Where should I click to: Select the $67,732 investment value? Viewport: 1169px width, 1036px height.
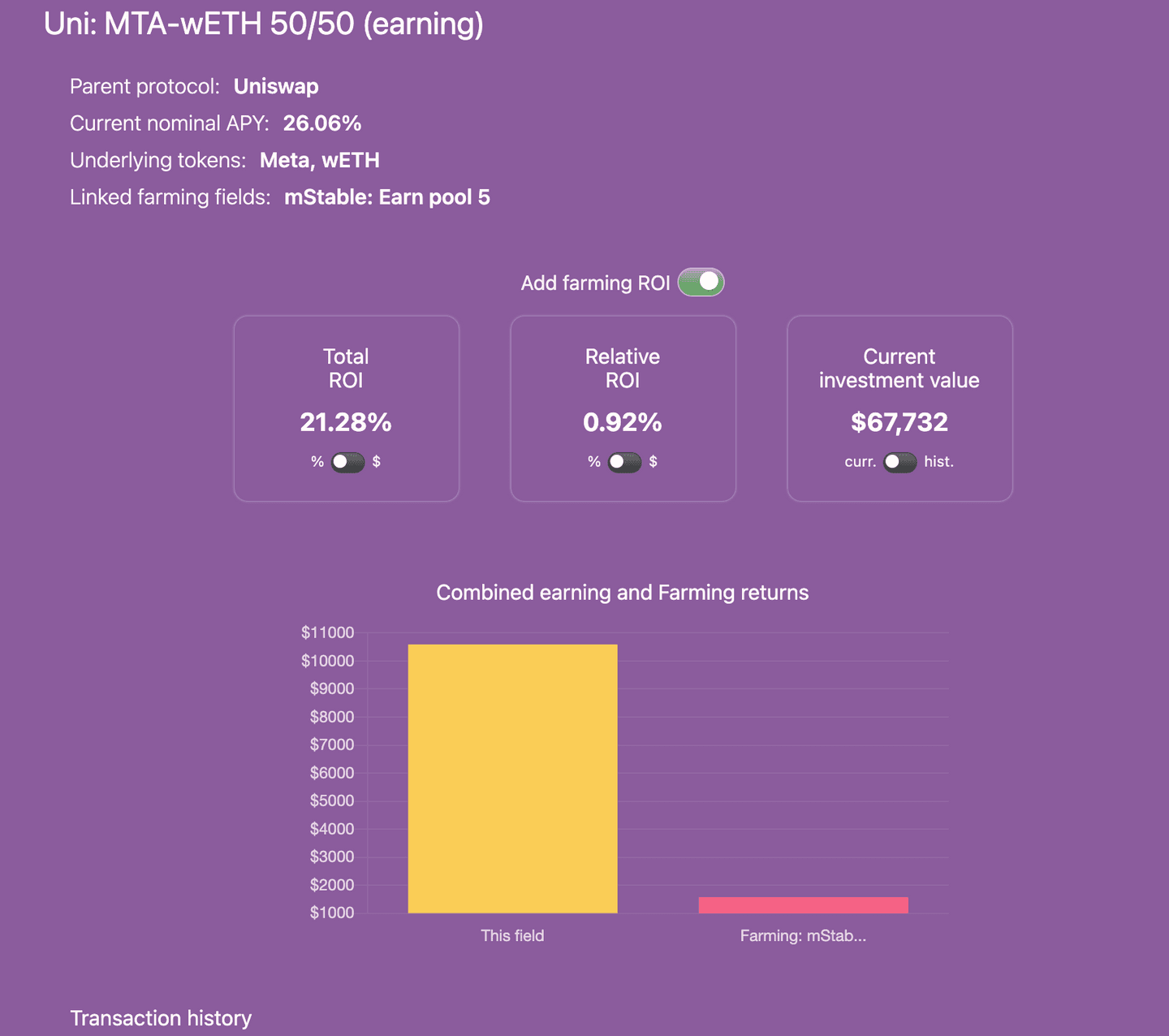pyautogui.click(x=899, y=422)
